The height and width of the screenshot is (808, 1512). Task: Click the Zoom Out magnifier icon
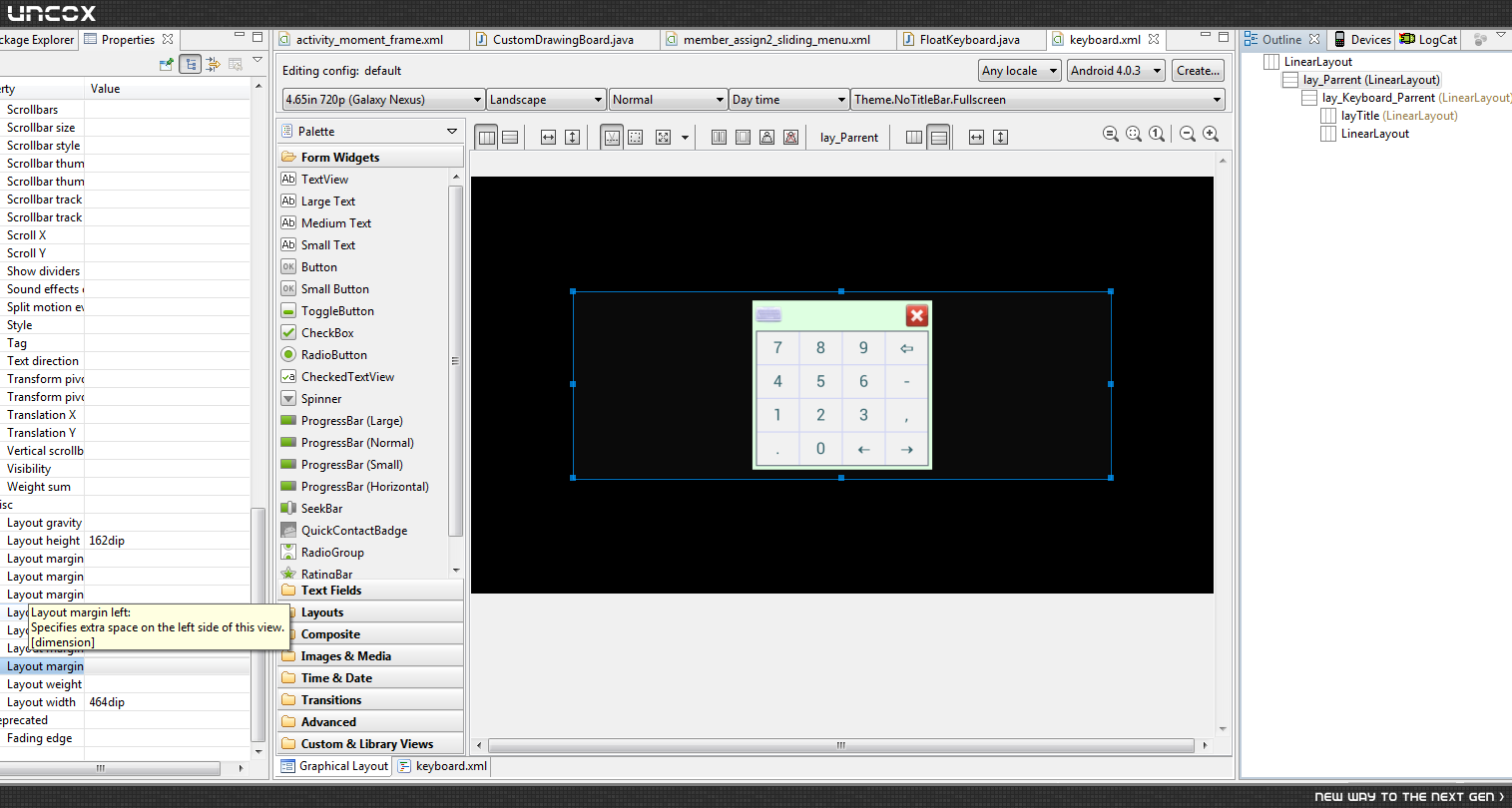pyautogui.click(x=1187, y=134)
